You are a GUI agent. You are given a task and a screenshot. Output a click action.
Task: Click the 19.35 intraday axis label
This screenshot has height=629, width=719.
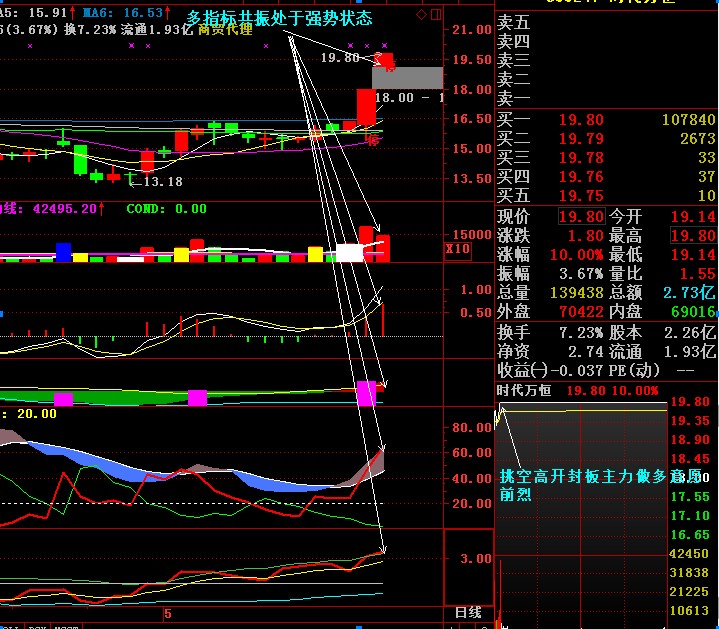coord(690,421)
